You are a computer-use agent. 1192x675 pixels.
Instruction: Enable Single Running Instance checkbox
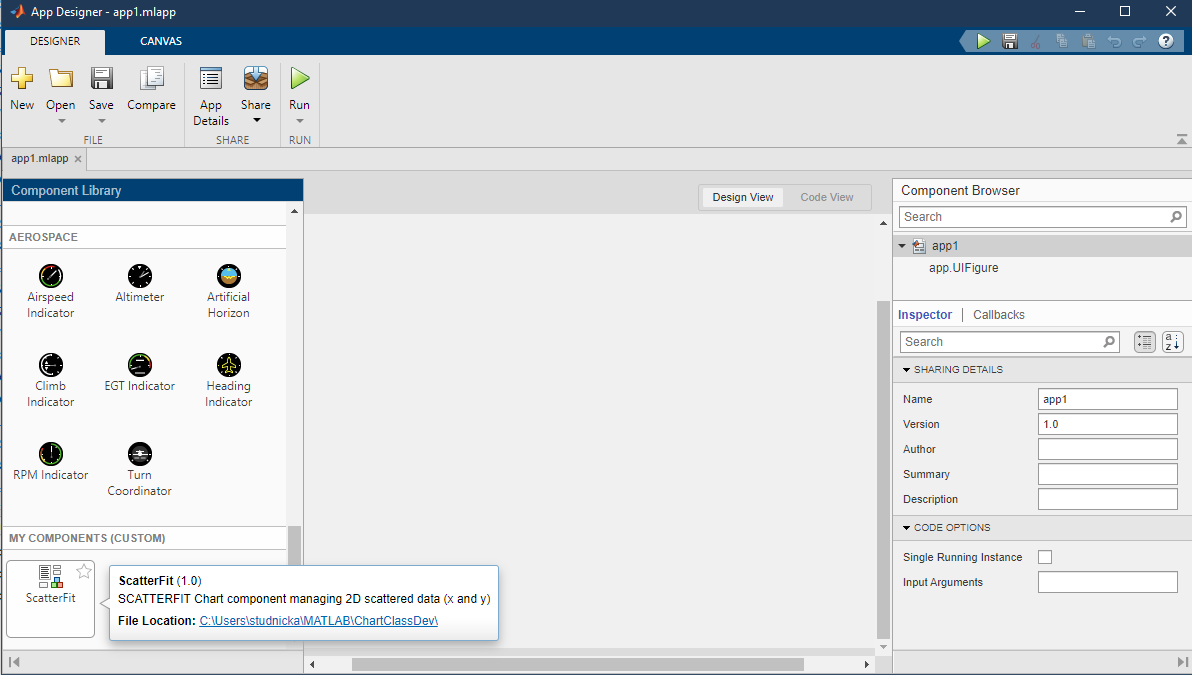[x=1045, y=557]
